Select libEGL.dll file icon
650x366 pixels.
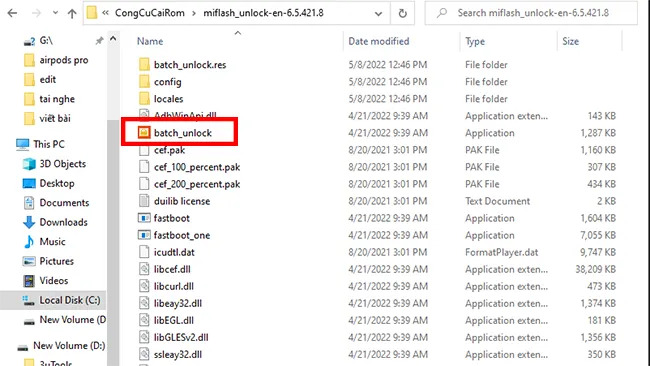[x=144, y=320]
